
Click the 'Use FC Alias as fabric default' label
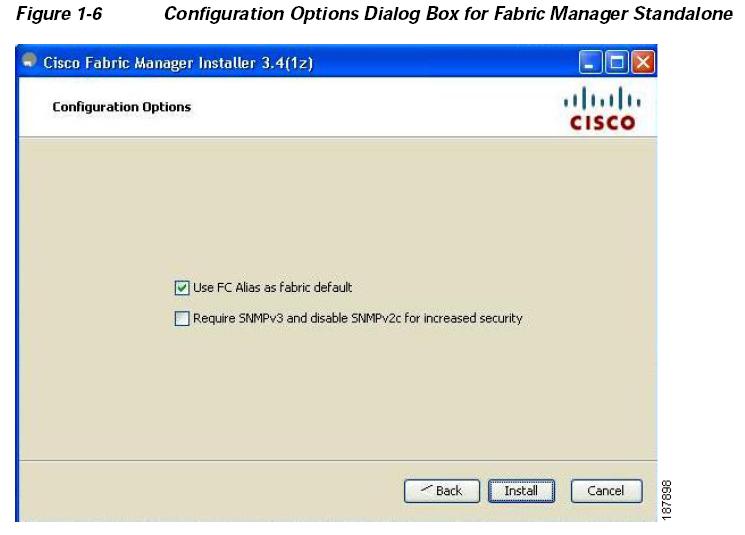272,287
